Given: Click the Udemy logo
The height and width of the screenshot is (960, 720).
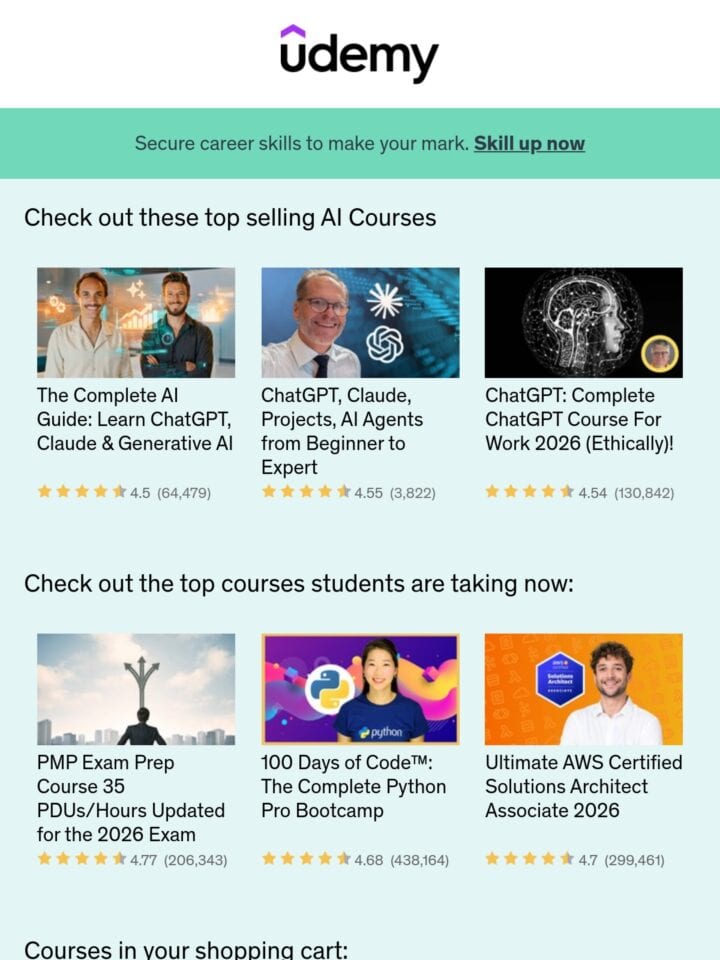Looking at the screenshot, I should tap(359, 54).
